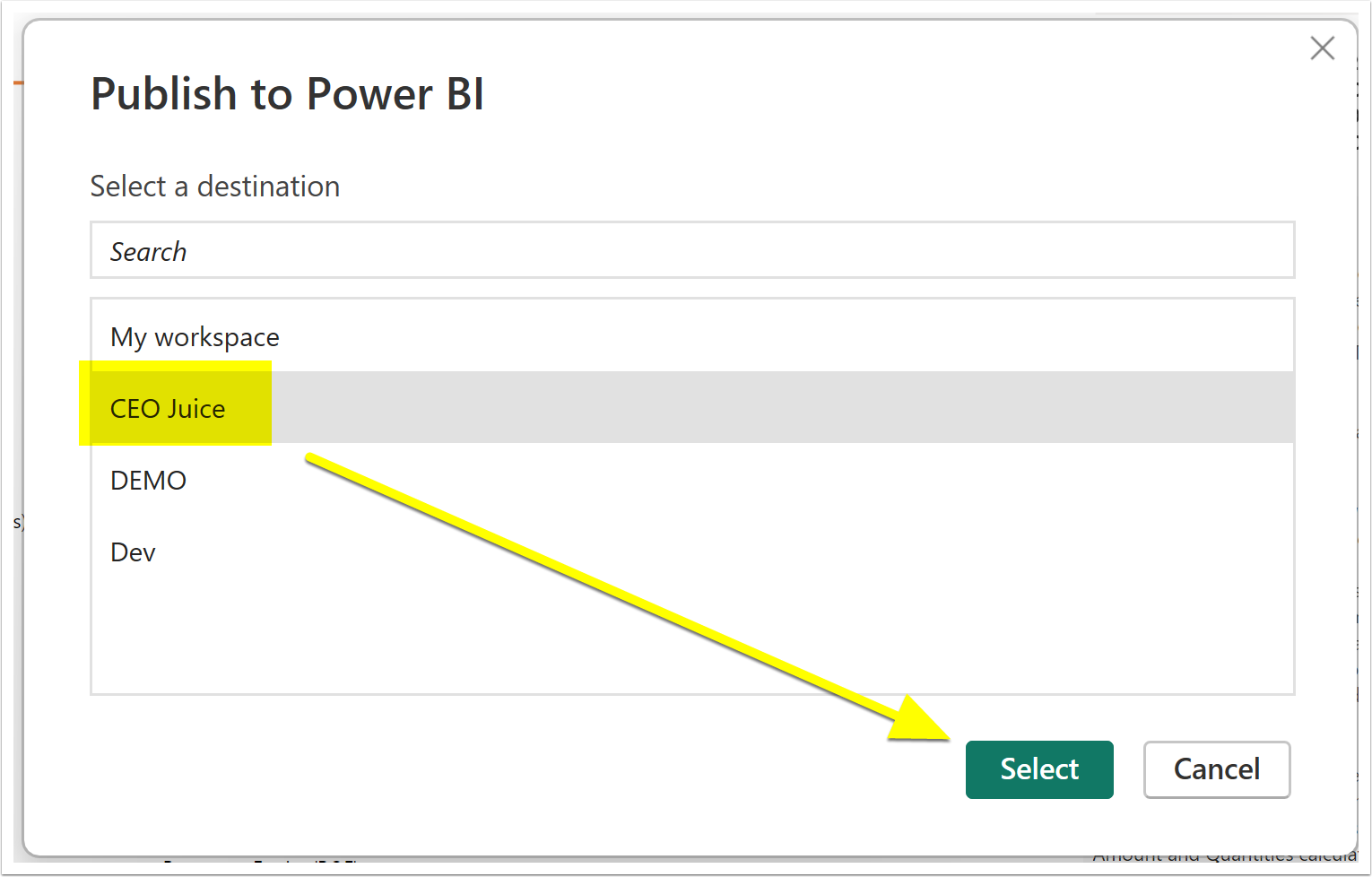
Task: Choose the Dev workspace entry
Action: click(x=692, y=551)
